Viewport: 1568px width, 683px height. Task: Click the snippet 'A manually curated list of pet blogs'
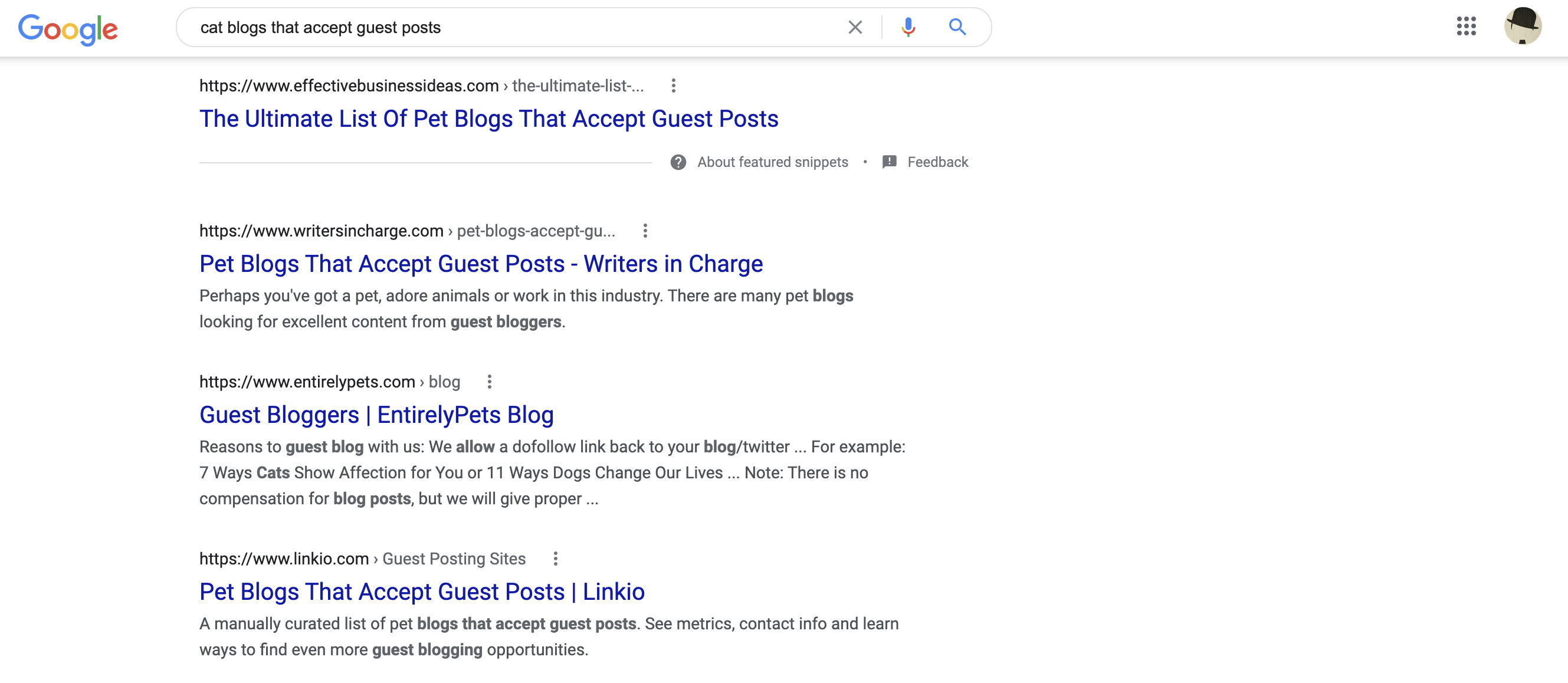tap(549, 636)
